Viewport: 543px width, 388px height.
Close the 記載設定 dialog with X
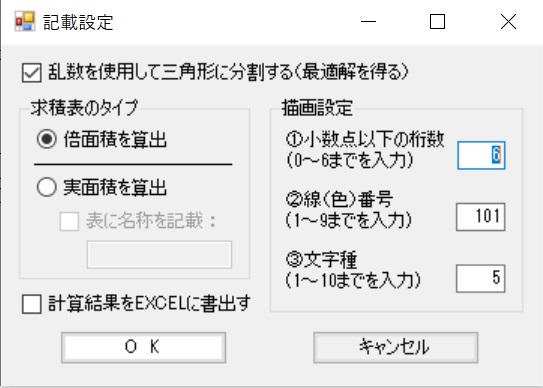(x=508, y=22)
